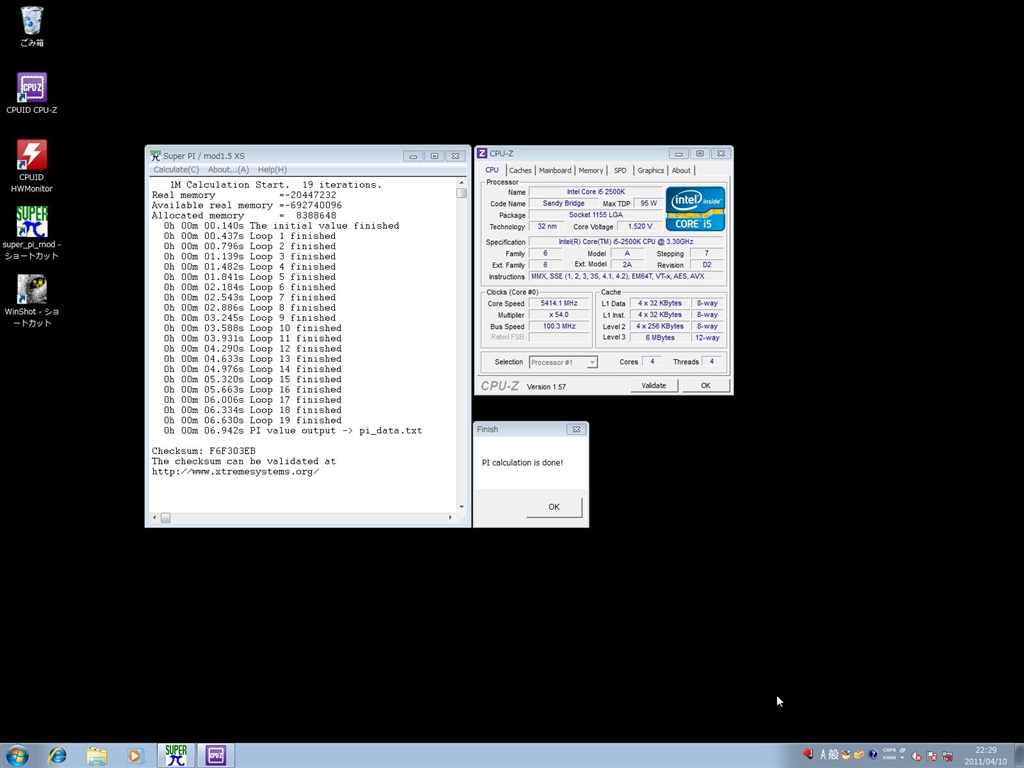Open the muted volume tray icon
Viewport: 1024px width, 768px height.
coord(916,756)
